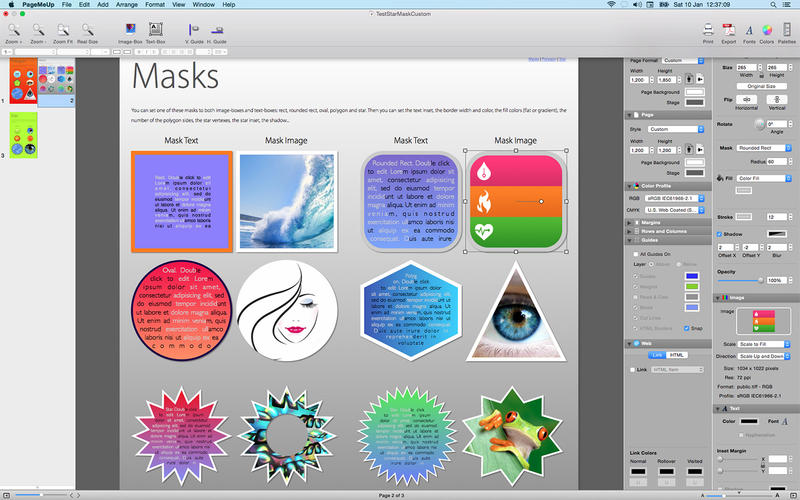Toggle the guide checkbox beside the green swatch
The image size is (800, 500).
[636, 287]
